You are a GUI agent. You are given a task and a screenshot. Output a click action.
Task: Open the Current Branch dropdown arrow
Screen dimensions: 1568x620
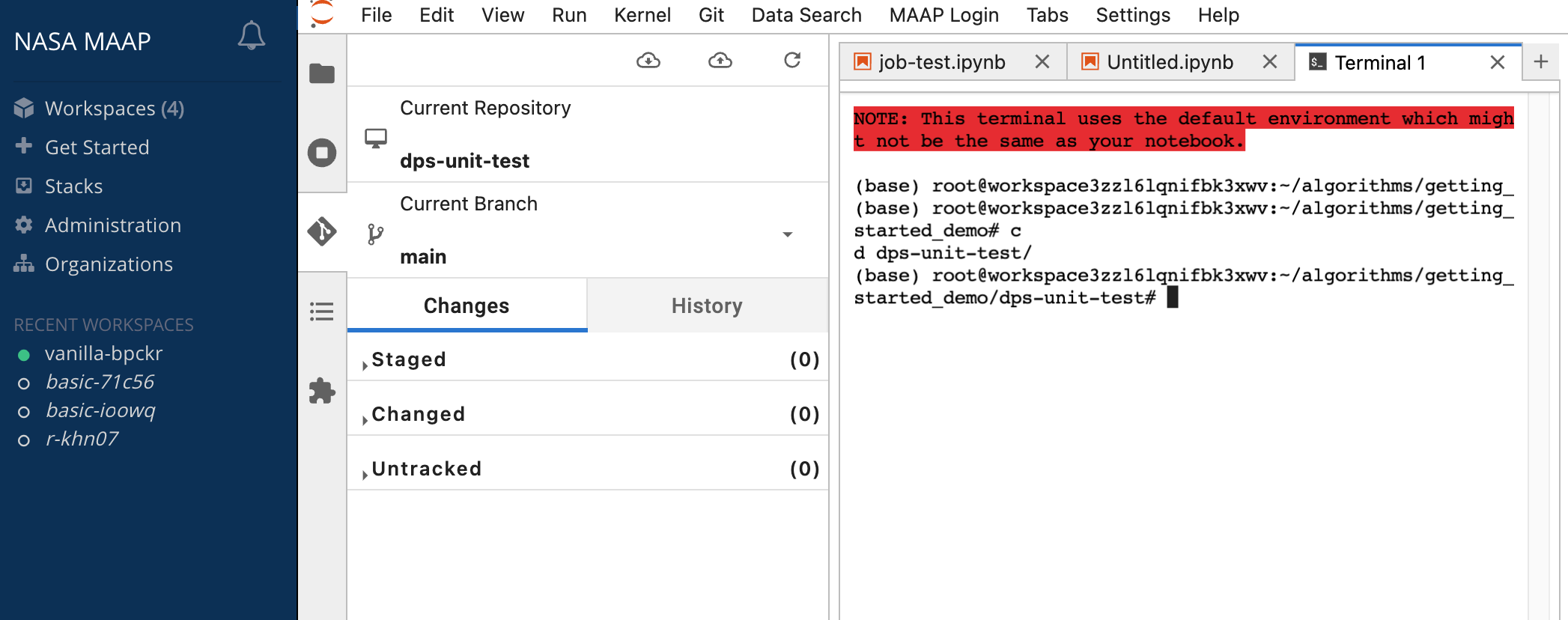point(788,234)
